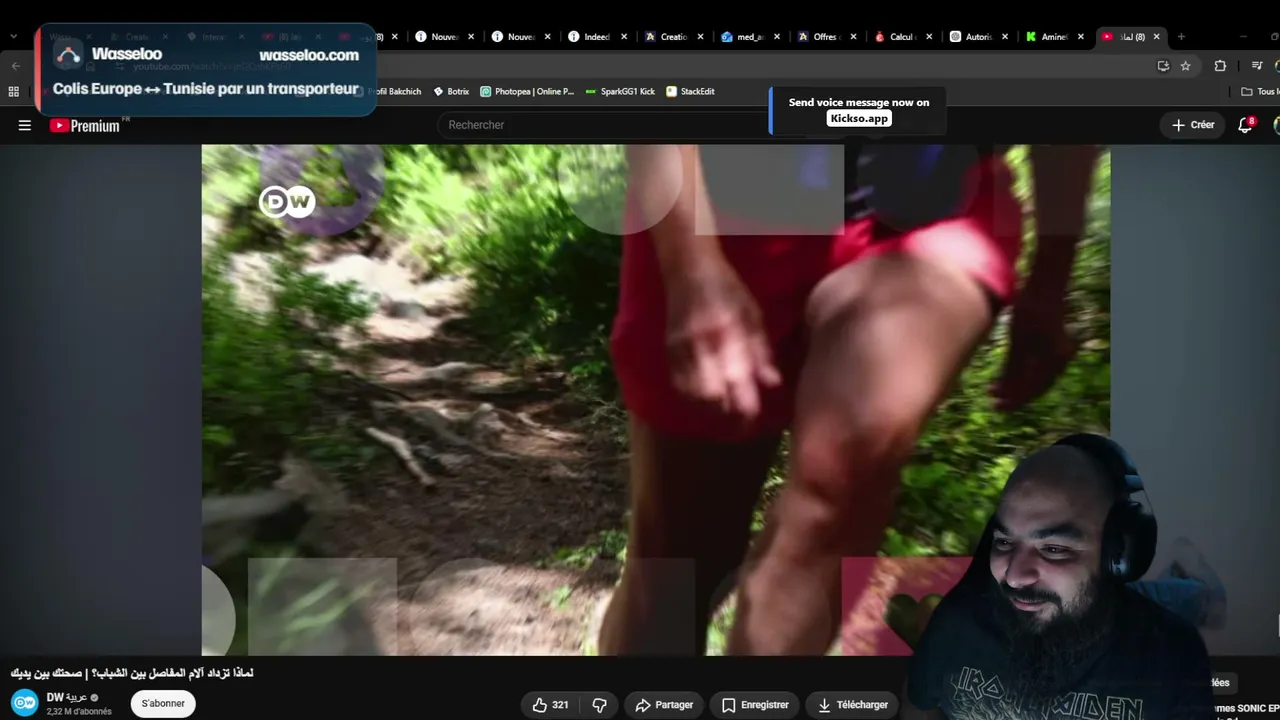Download video with Télécharger button
This screenshot has width=1280, height=720.
pyautogui.click(x=852, y=705)
